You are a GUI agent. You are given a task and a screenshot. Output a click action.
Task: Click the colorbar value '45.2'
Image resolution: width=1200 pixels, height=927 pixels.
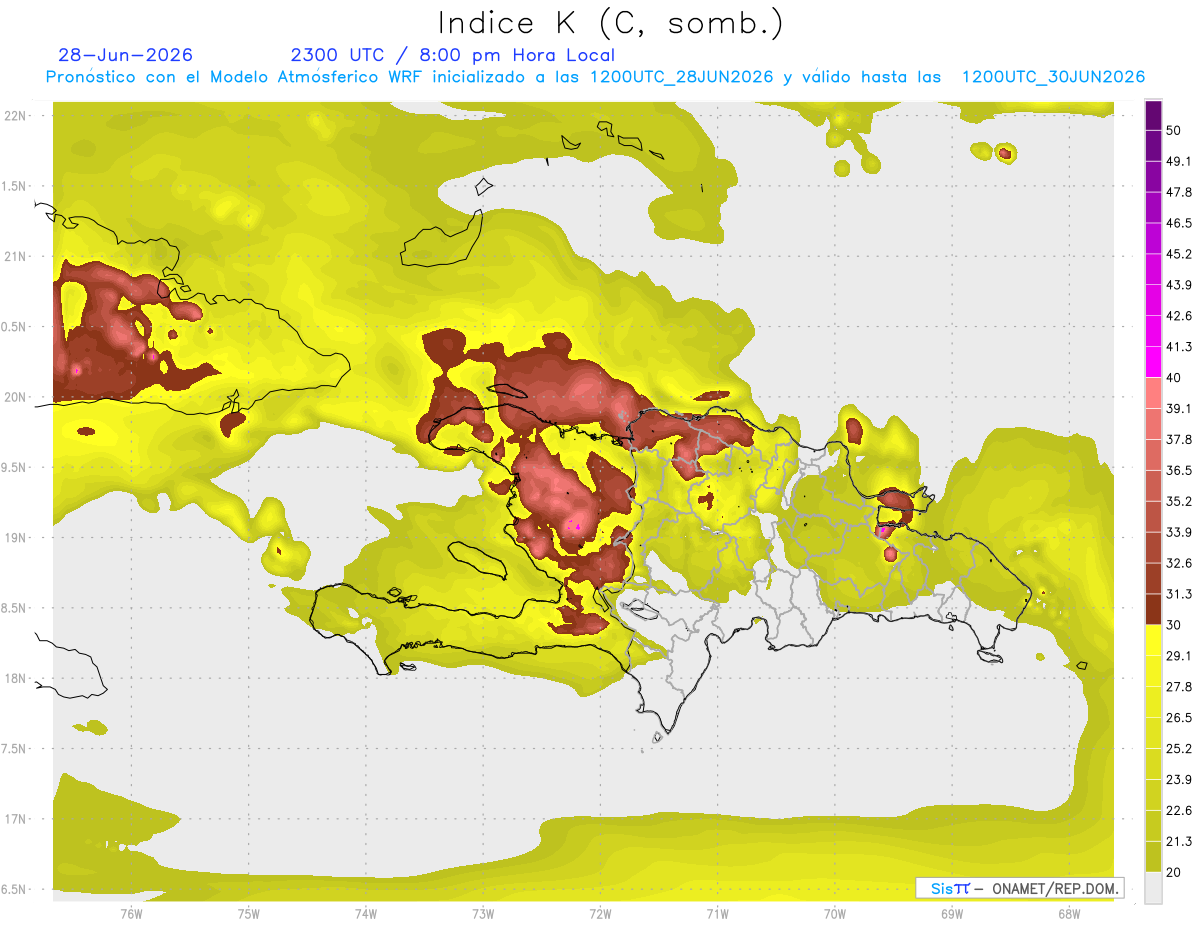1179,254
